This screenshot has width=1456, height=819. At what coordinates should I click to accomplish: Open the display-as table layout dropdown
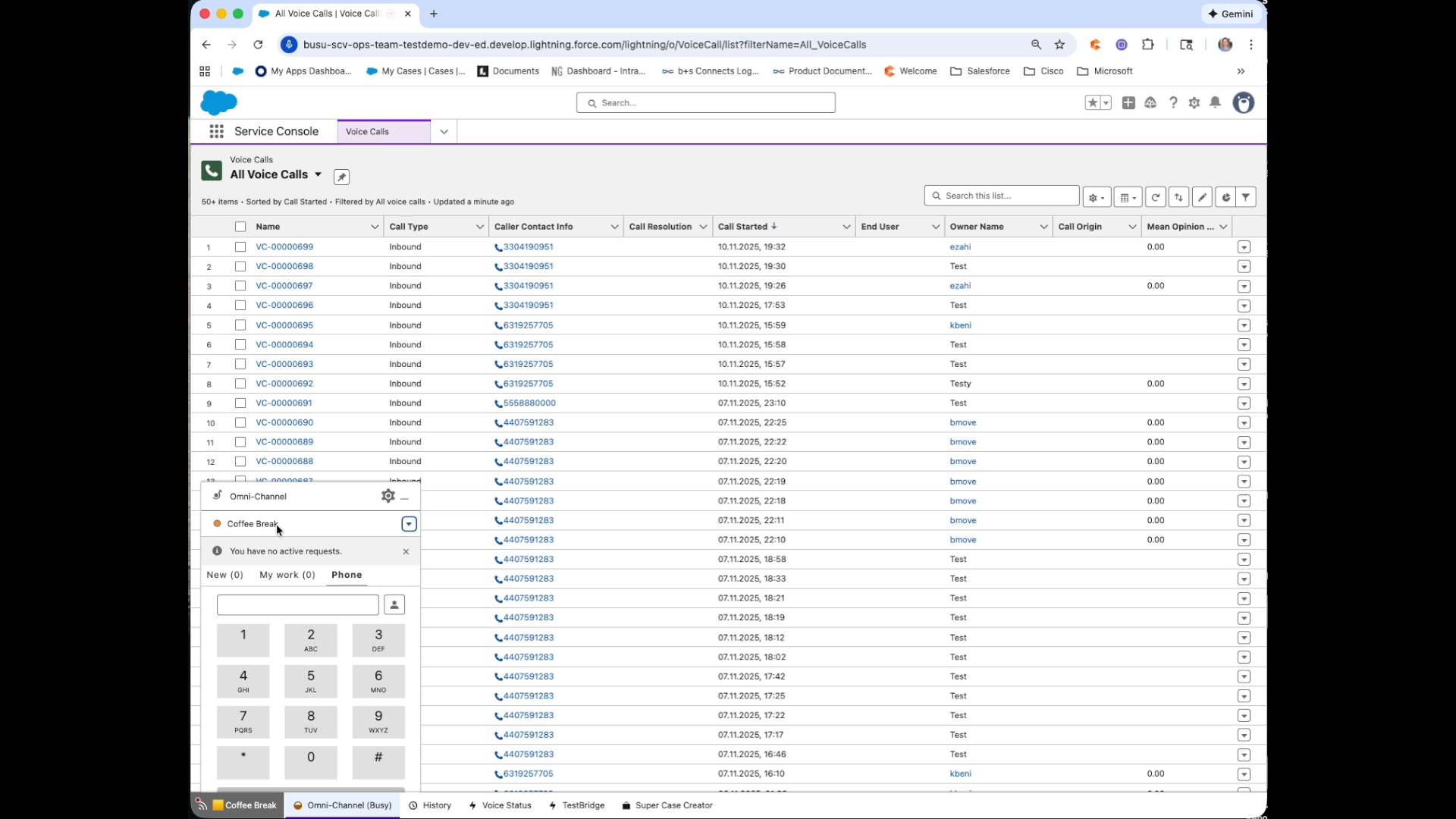[x=1128, y=196]
